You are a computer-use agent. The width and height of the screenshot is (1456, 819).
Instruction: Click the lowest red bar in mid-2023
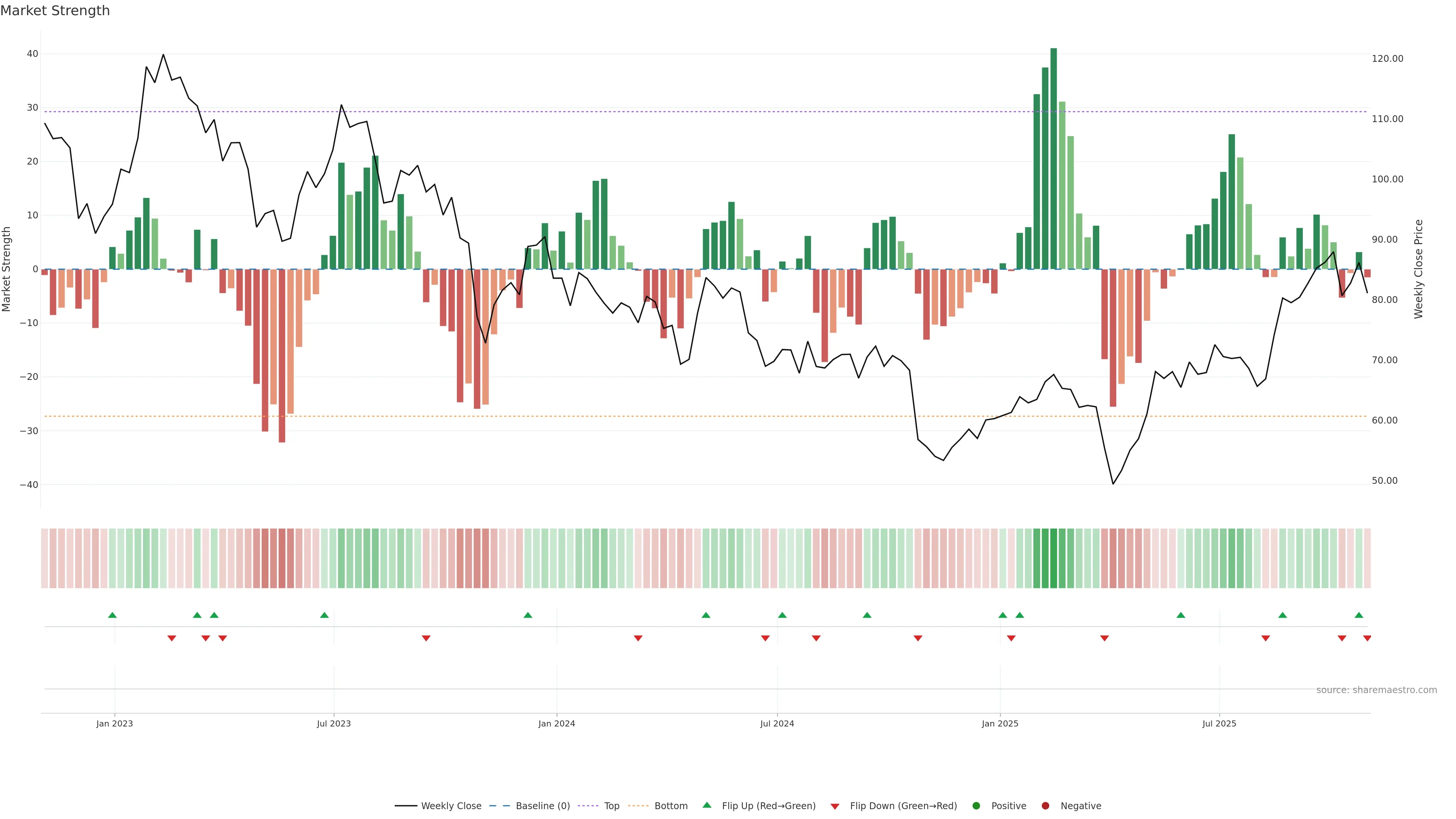click(282, 356)
